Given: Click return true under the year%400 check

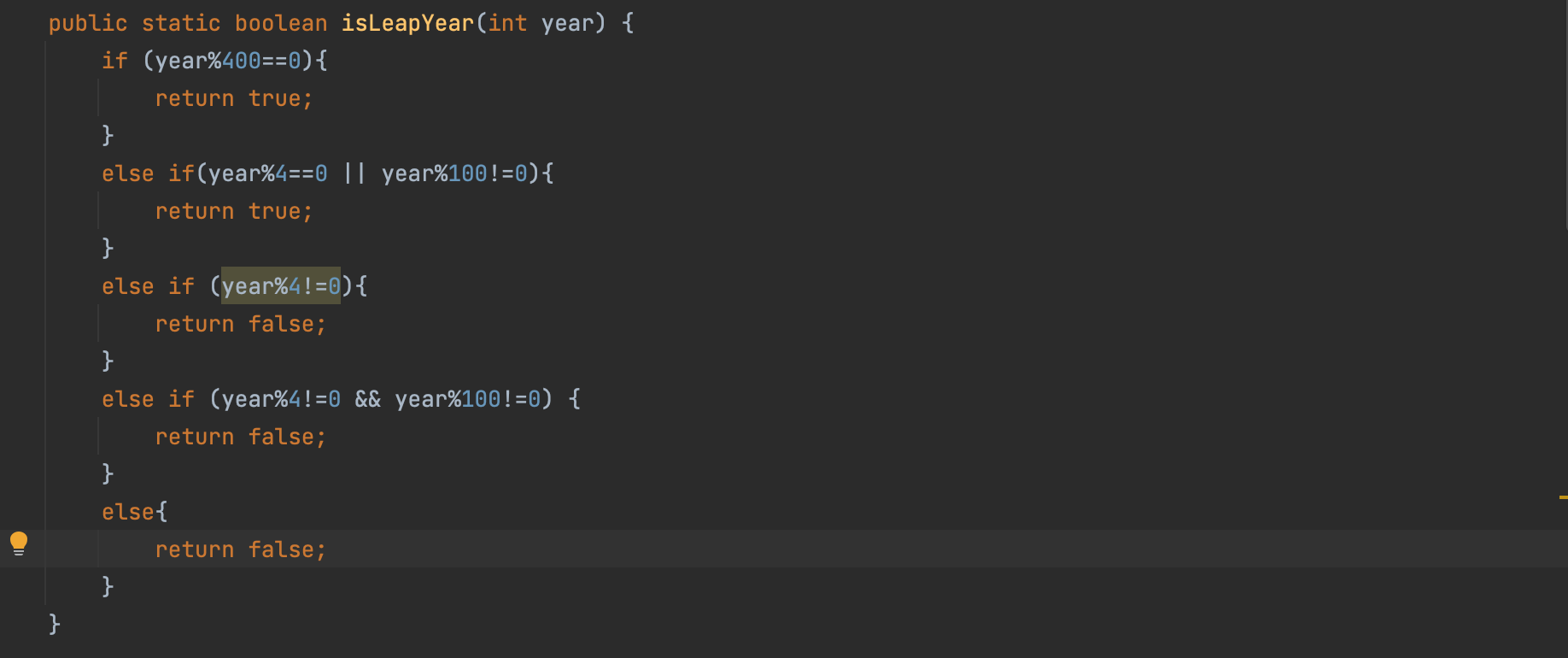Looking at the screenshot, I should point(233,98).
